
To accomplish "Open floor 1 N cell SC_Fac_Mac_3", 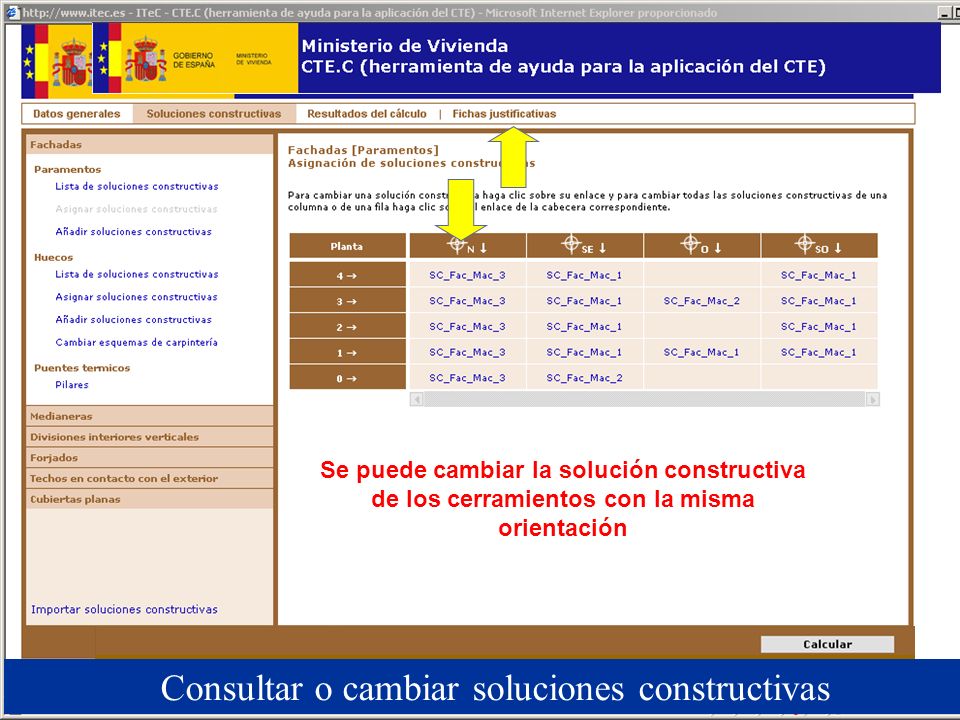I will (467, 353).
